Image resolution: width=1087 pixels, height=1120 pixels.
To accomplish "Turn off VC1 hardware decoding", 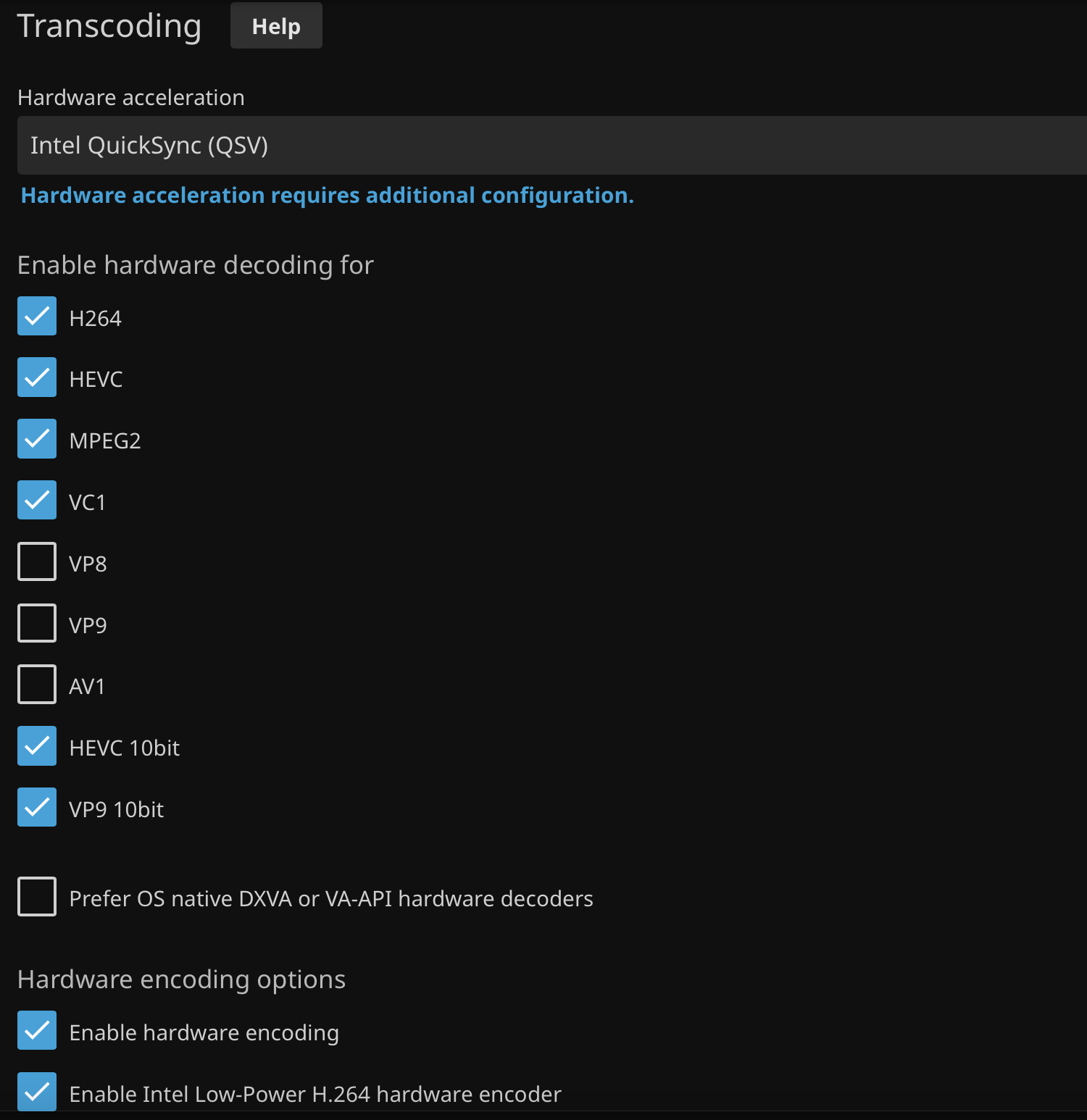I will [37, 501].
